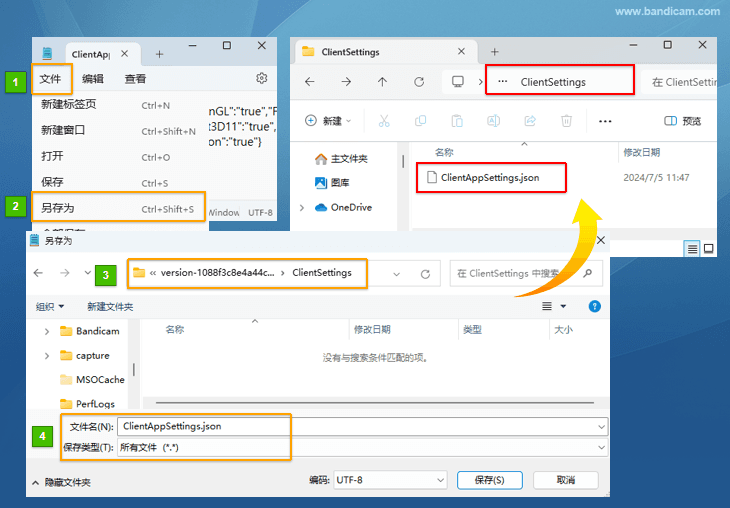This screenshot has width=730, height=508.
Task: Open the 编码 UTF-8 encoding dropdown
Action: 390,480
